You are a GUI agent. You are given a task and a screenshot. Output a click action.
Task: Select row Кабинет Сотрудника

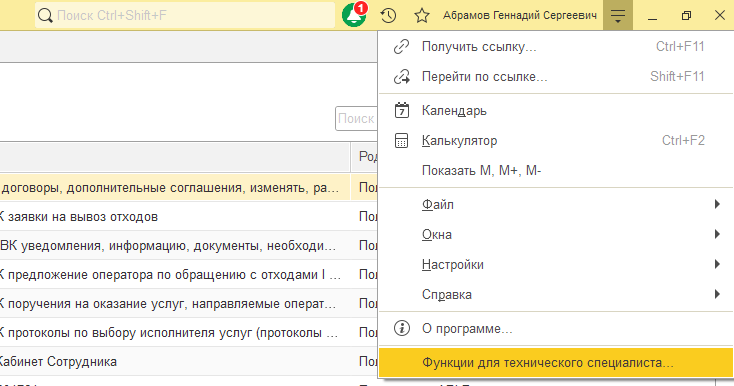click(189, 362)
